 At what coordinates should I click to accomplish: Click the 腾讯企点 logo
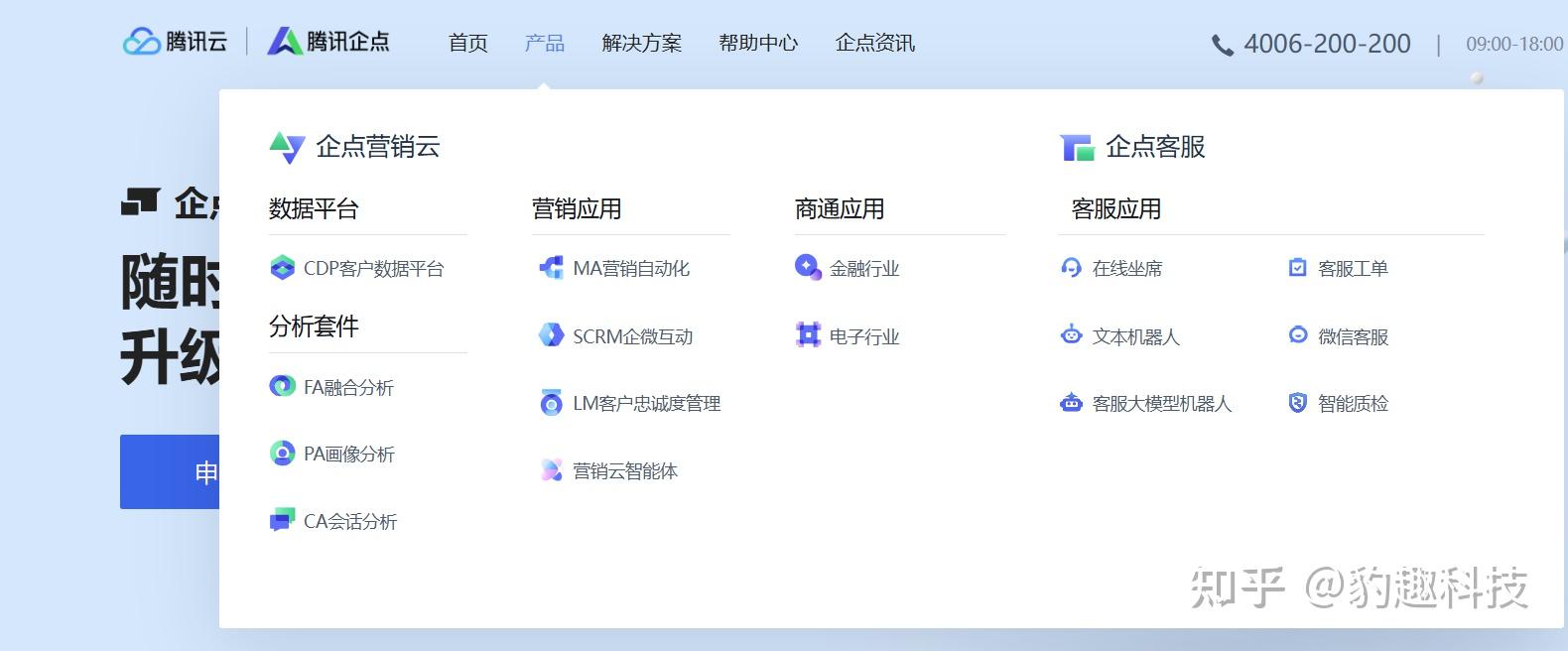tap(328, 42)
